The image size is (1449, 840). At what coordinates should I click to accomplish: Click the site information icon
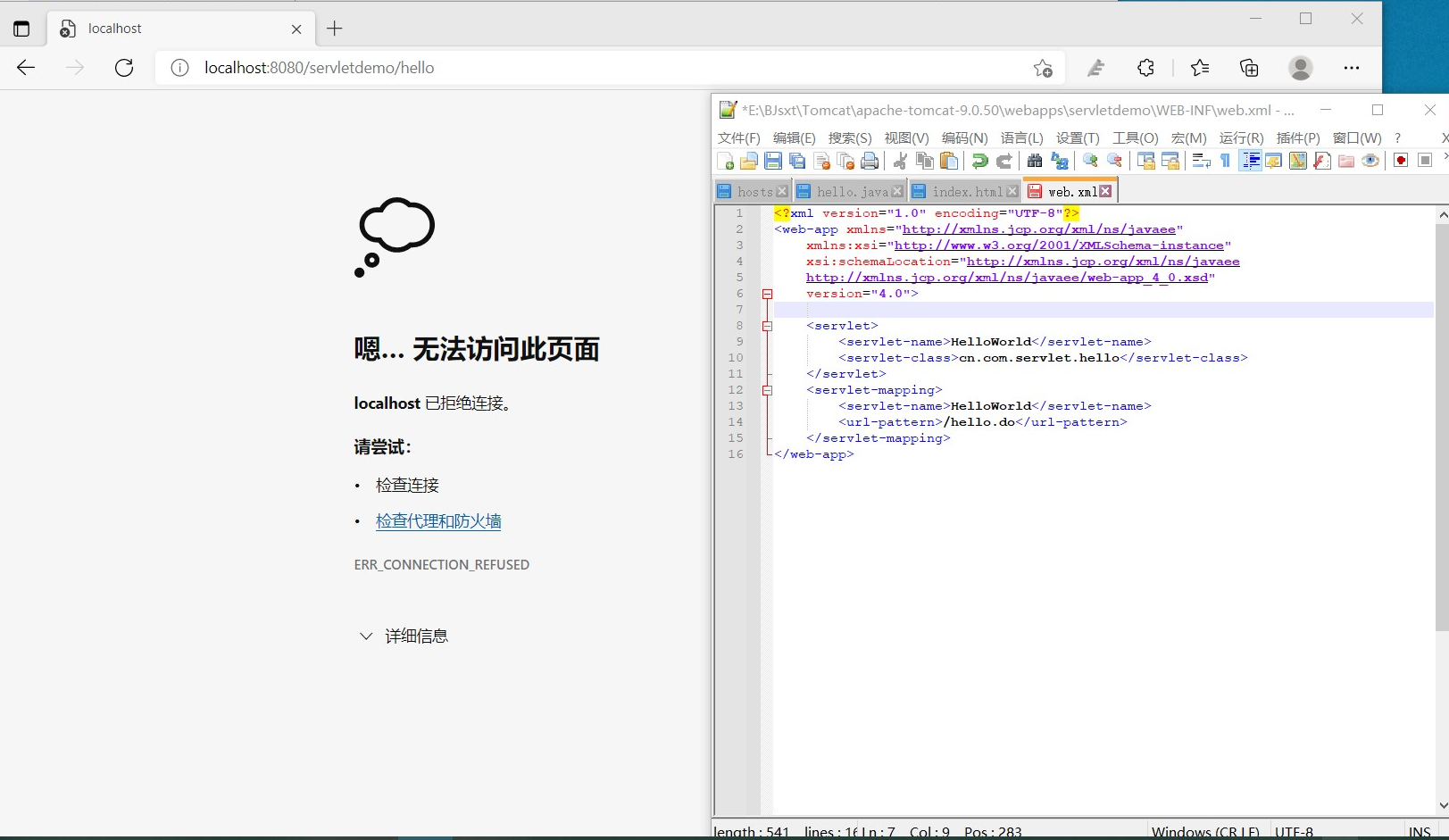click(179, 68)
